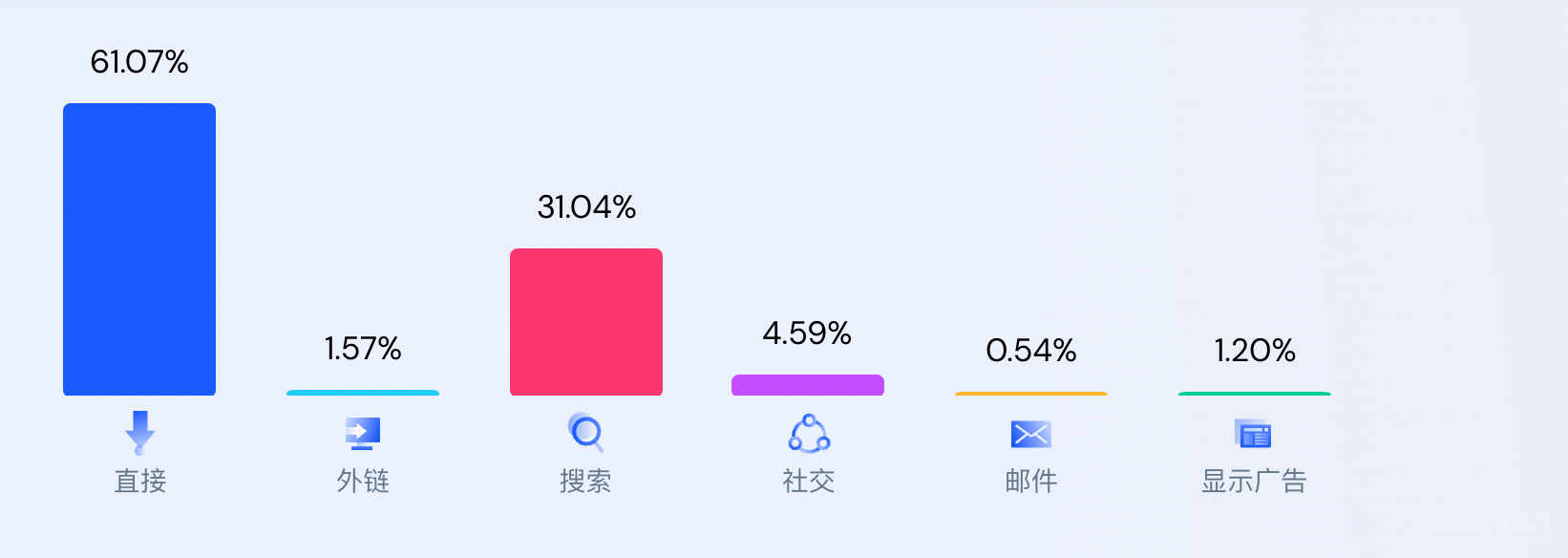Click the 直接 category label
This screenshot has height=558, width=1568.
pos(140,481)
